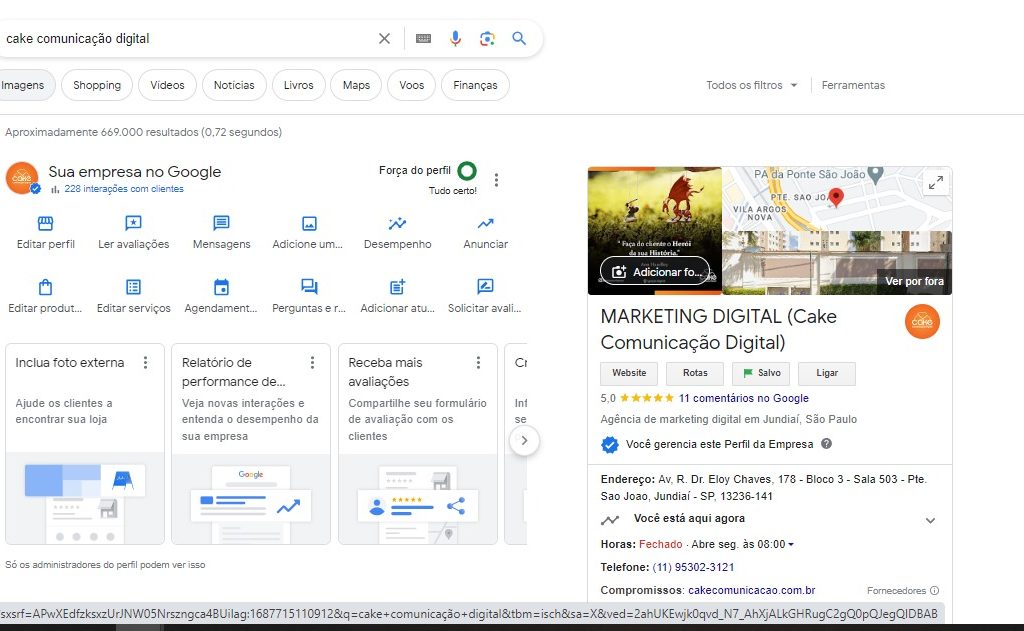1024x631 pixels.
Task: Click the Anunciar trend icon
Action: 485,224
